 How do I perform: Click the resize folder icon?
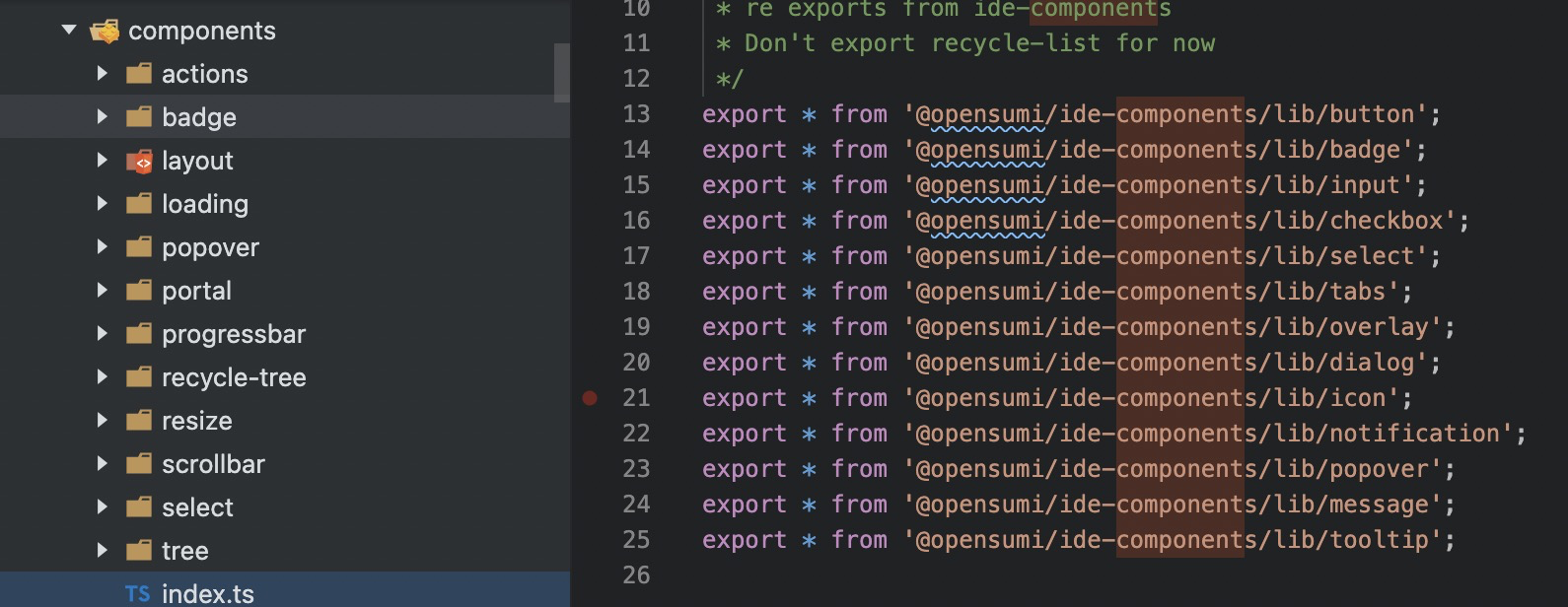tap(139, 421)
